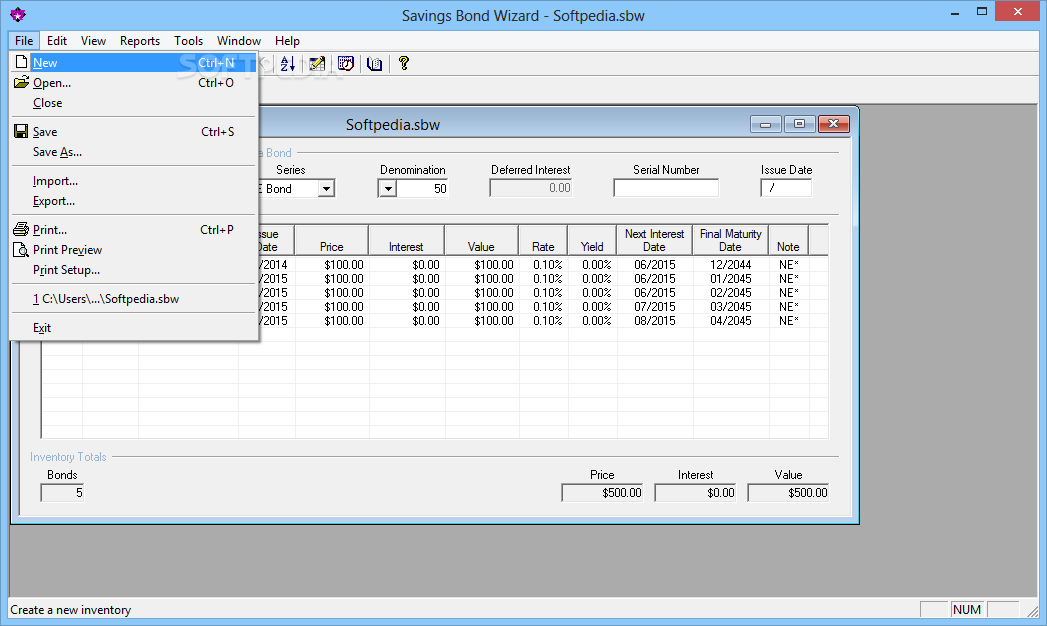Open the Window menu

[x=238, y=41]
